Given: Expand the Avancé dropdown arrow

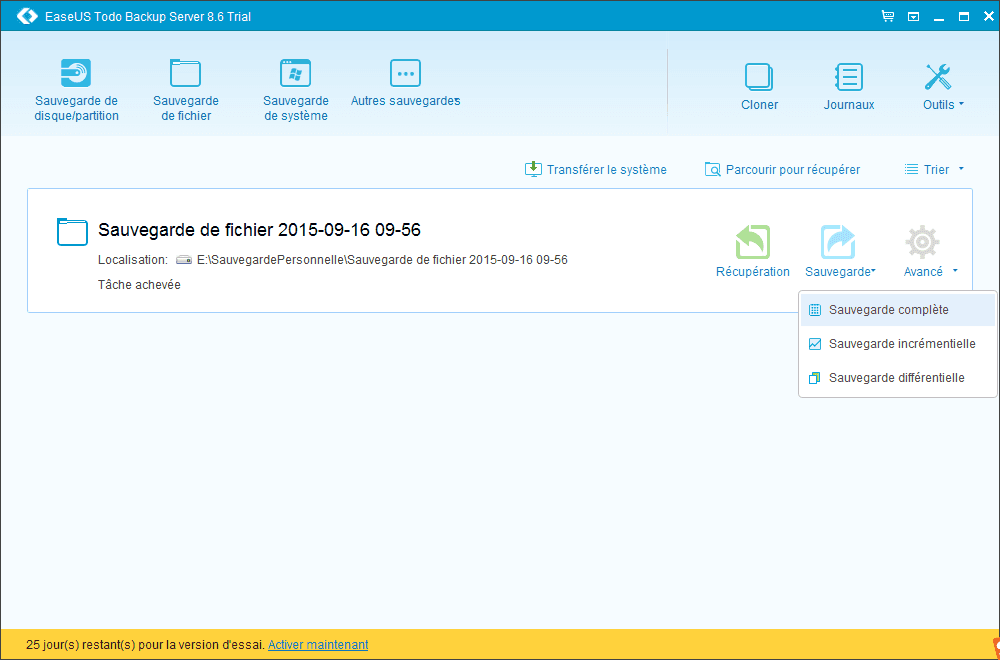Looking at the screenshot, I should (x=955, y=271).
